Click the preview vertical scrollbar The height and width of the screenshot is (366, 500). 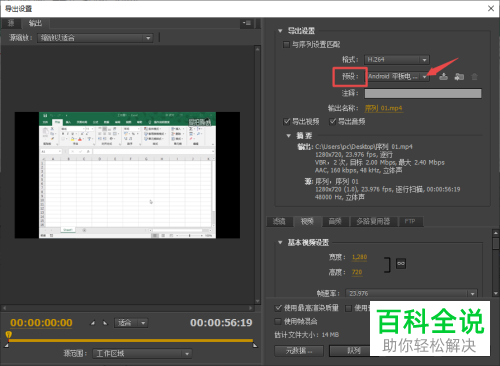point(258,175)
